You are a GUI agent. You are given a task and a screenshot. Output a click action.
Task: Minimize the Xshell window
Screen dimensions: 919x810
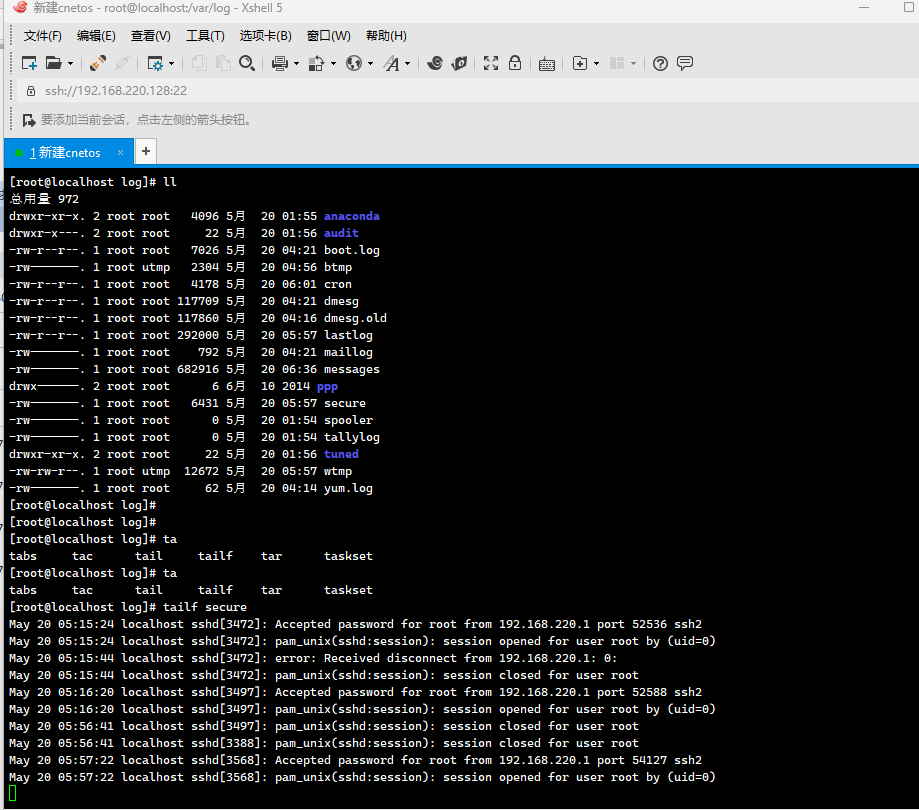coord(863,8)
